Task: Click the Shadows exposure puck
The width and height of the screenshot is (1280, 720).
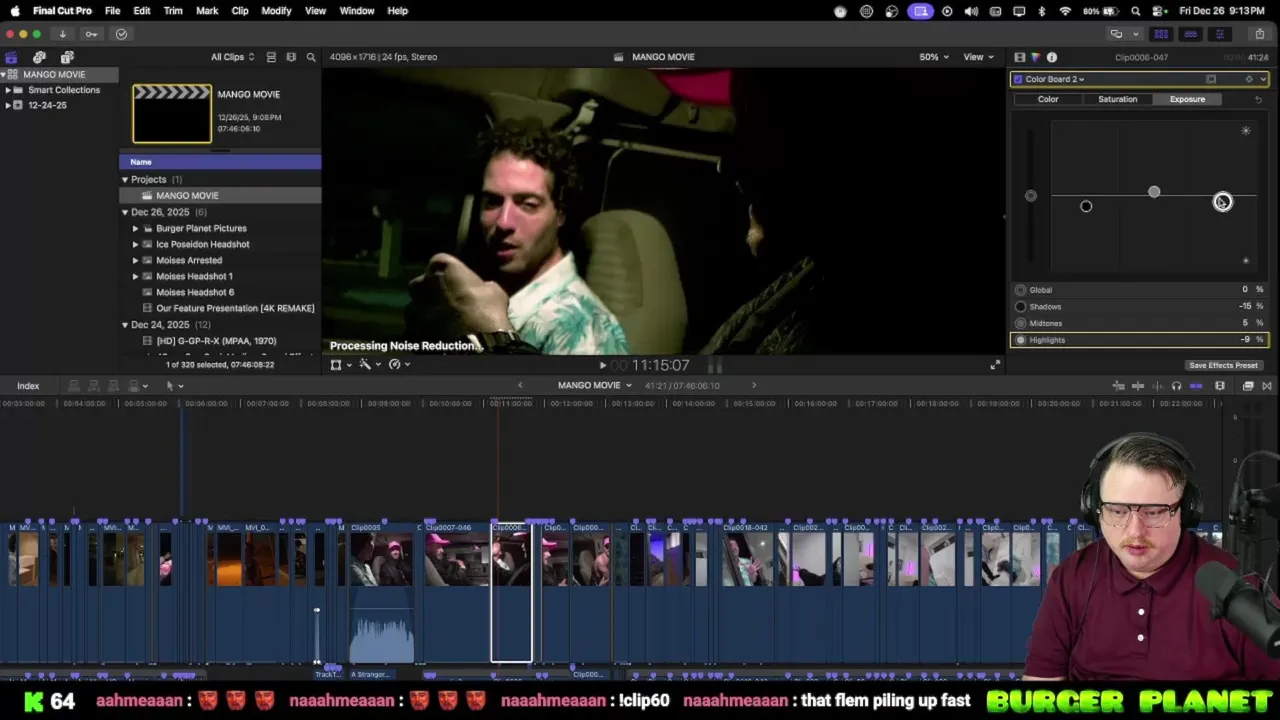Action: point(1086,206)
